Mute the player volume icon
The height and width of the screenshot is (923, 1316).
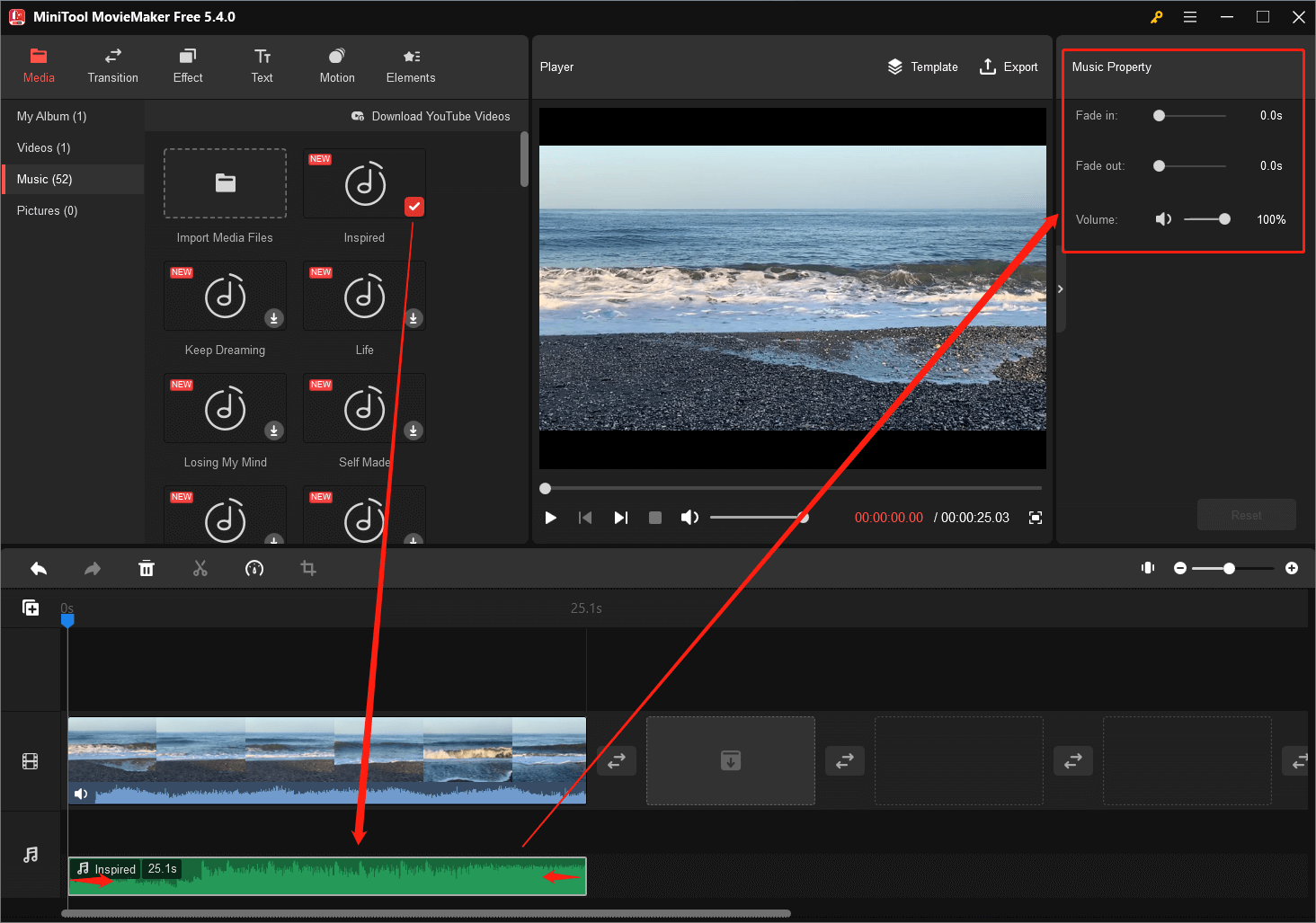click(x=689, y=518)
